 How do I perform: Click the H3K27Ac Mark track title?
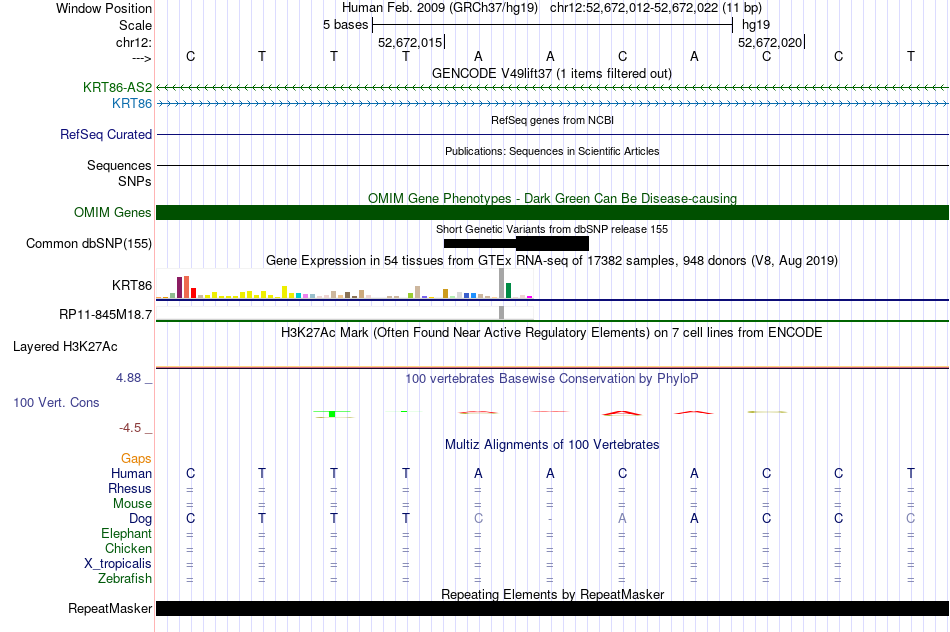[552, 333]
